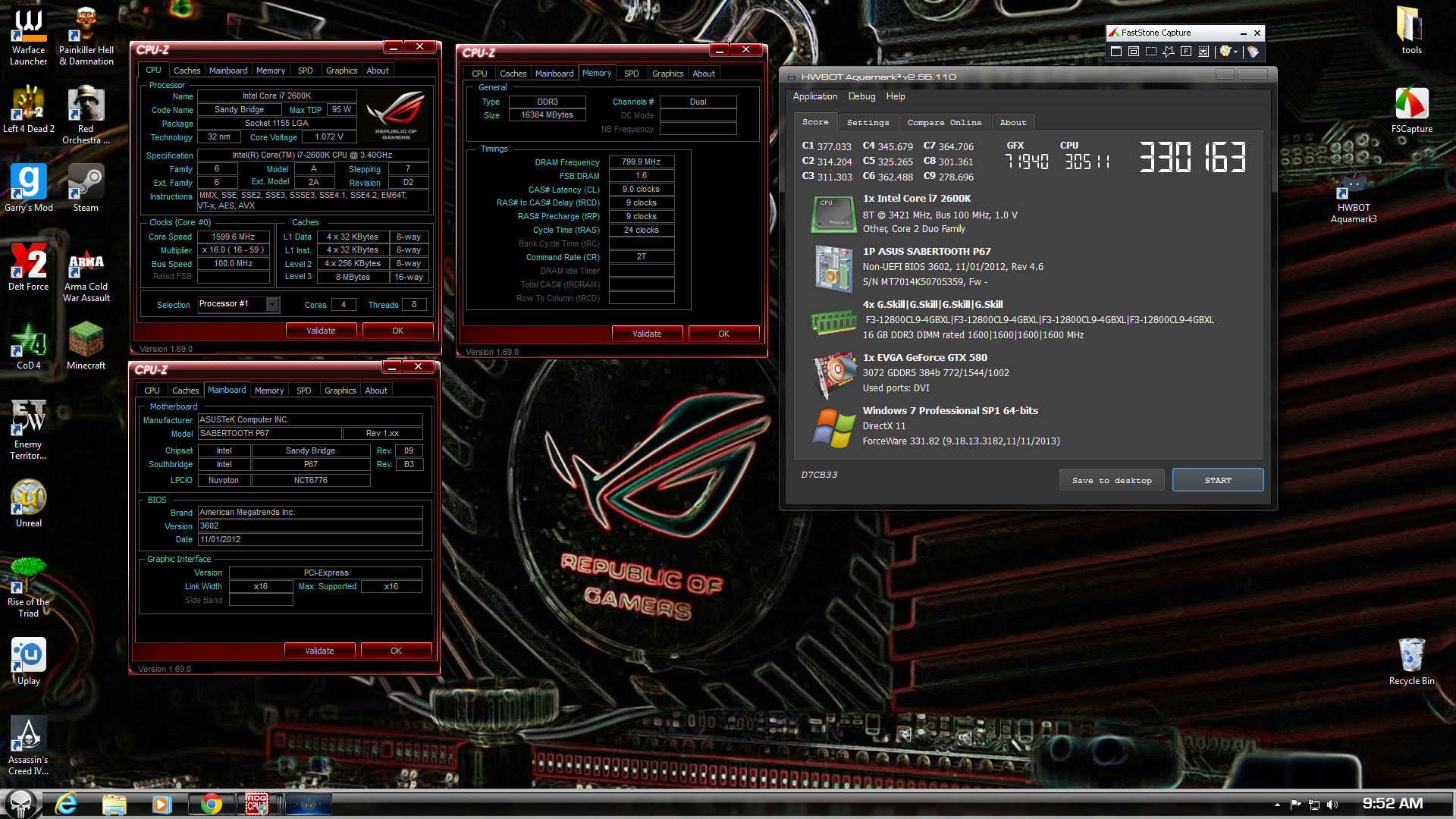This screenshot has height=819, width=1456.
Task: Open Steam desktop icon
Action: [x=86, y=188]
